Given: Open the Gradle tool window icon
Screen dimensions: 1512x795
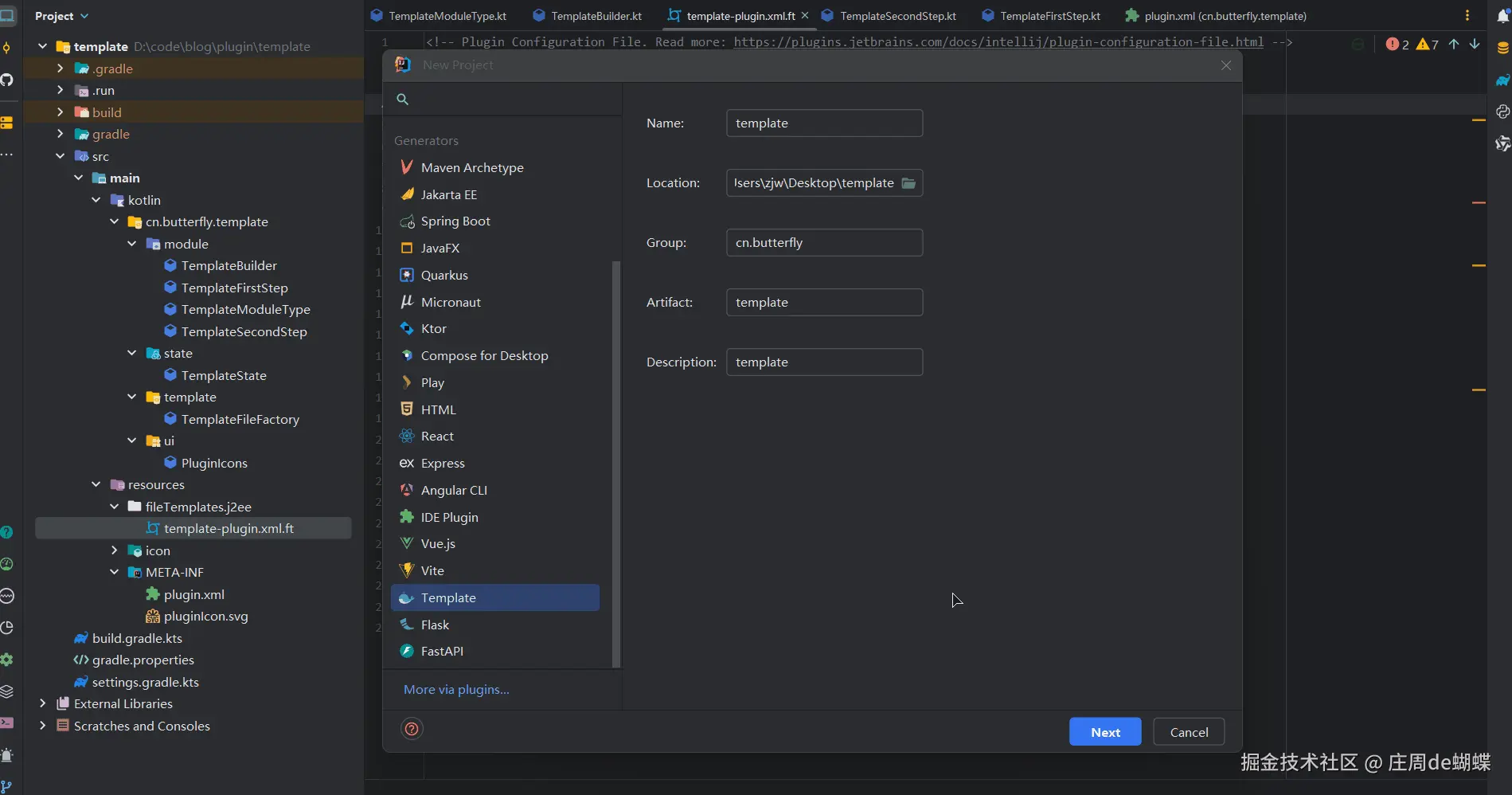Looking at the screenshot, I should pyautogui.click(x=1502, y=80).
